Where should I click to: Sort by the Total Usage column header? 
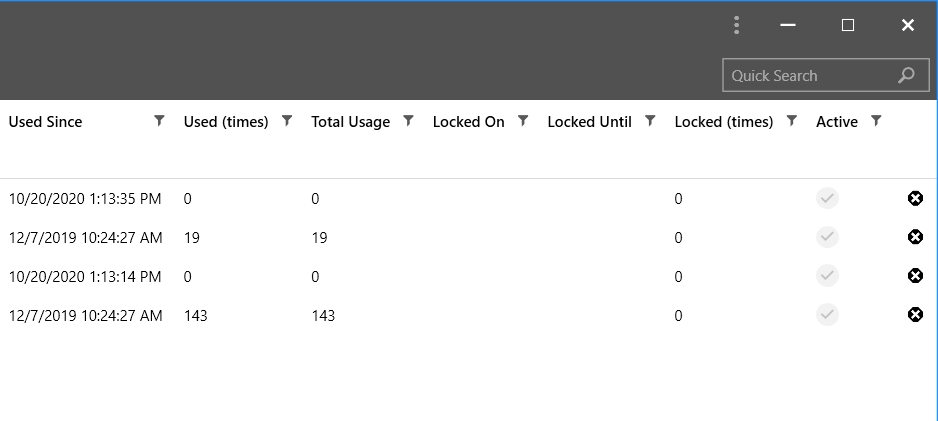pos(351,122)
